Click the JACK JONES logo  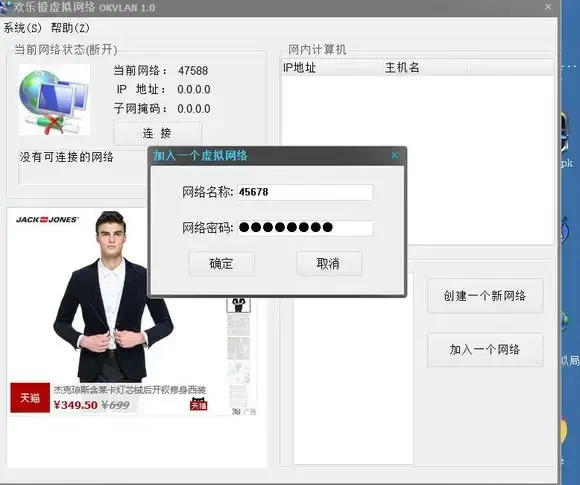click(x=47, y=219)
